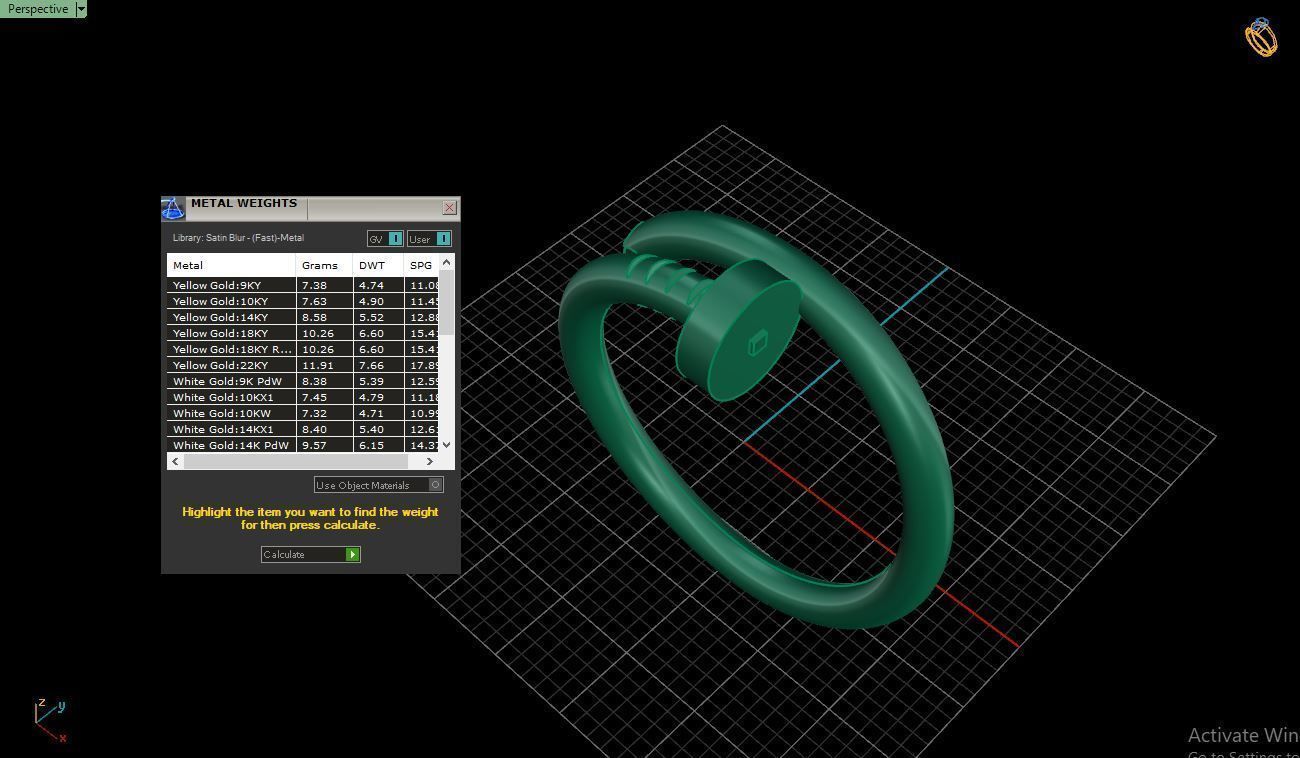Select the White Gold:10KX1 row
Screen dimensions: 1300x758
coord(303,397)
